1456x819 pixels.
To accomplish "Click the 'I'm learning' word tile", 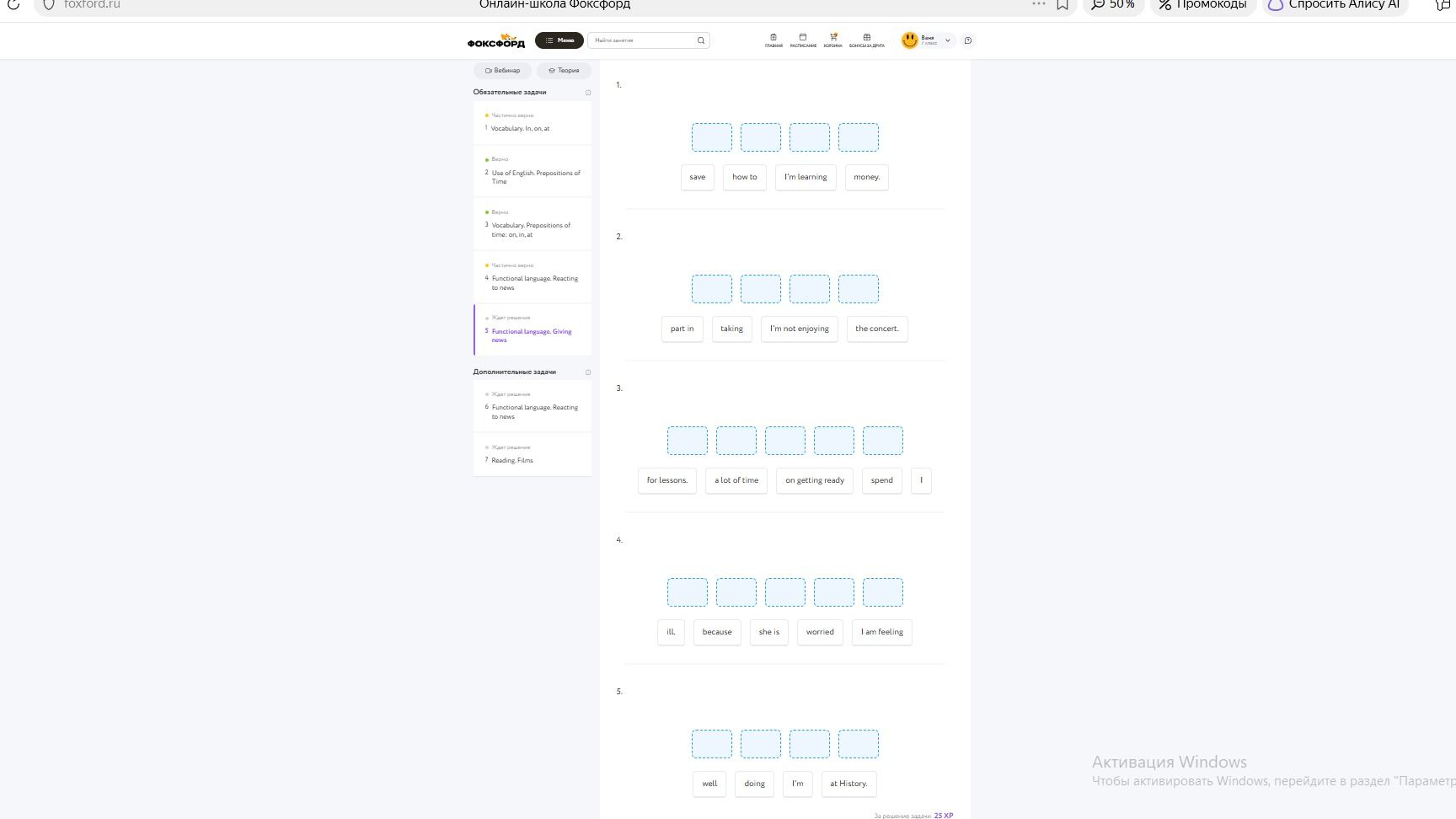I will click(x=806, y=177).
